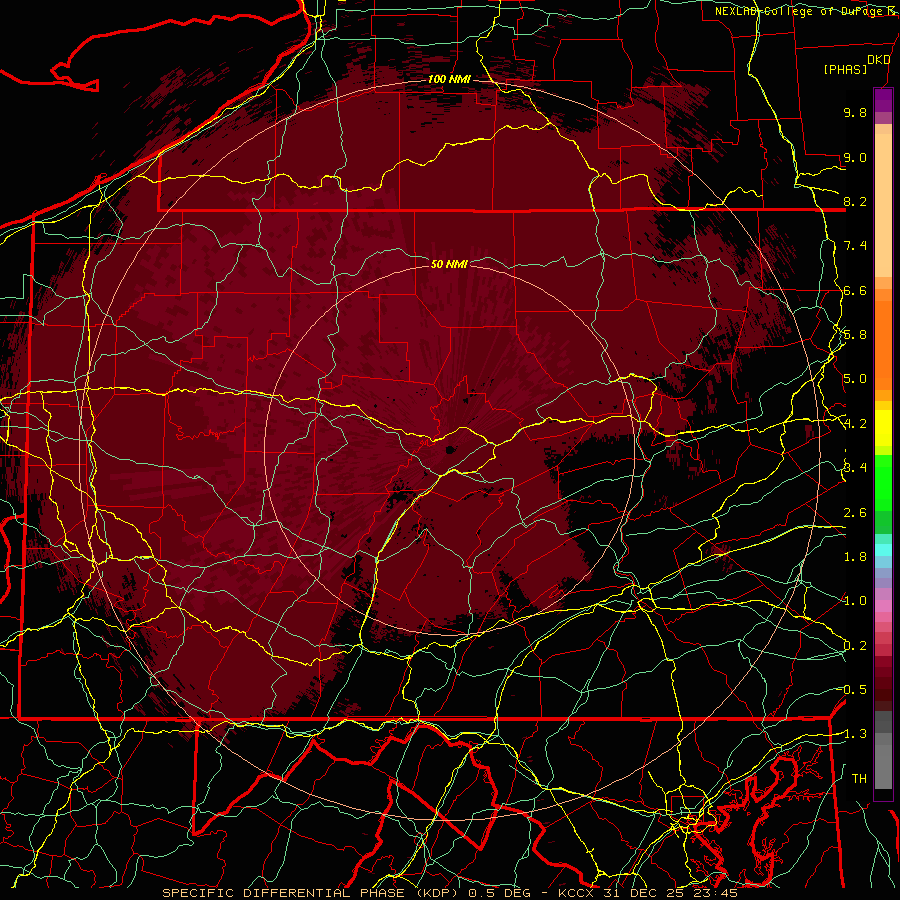Click the 6.6 legend value
Viewport: 900px width, 900px height.
coord(855,290)
